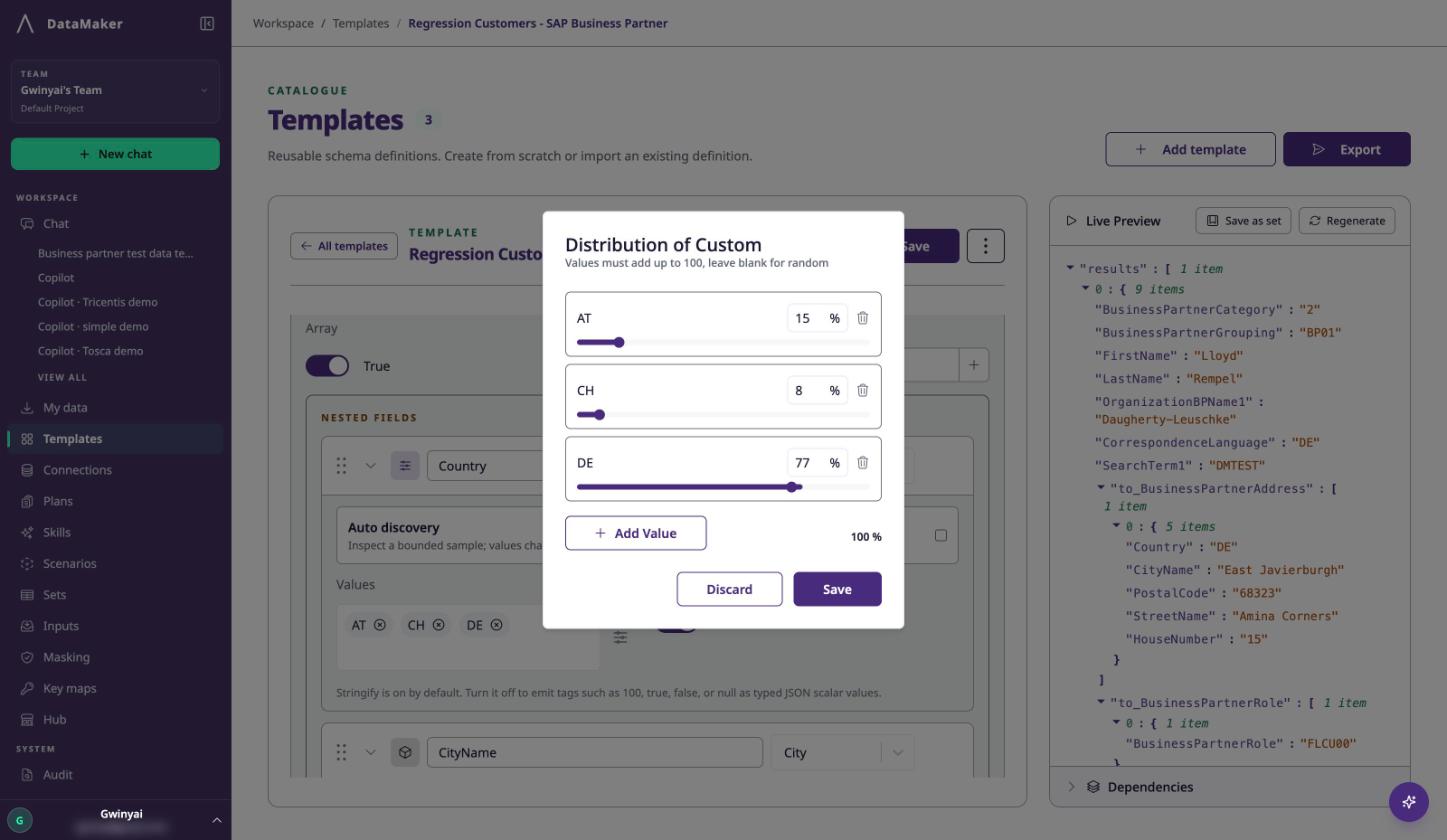Open the AI assistant sparkle button
Viewport: 1447px width, 840px height.
[1408, 801]
